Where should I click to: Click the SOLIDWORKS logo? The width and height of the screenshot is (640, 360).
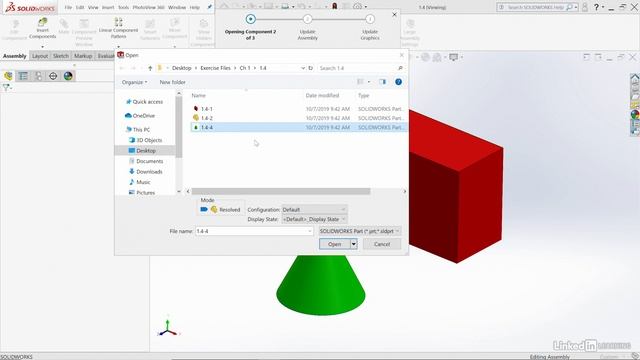pos(29,7)
